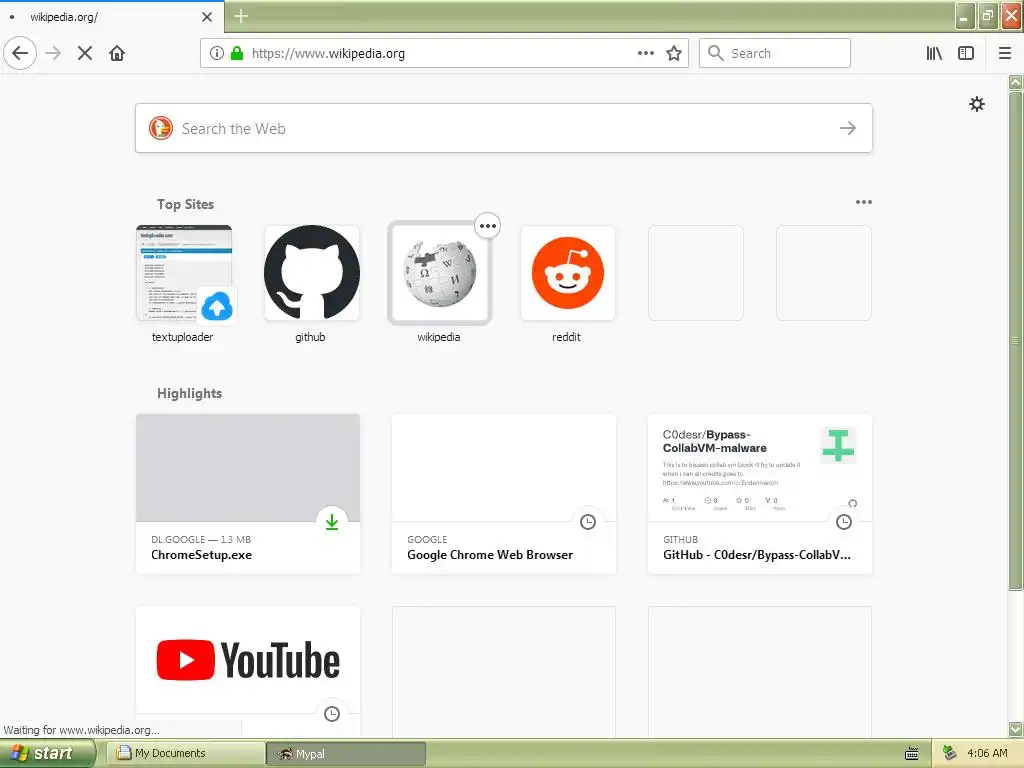Switch to My Documents taskbar window
The image size is (1024, 768).
pos(185,754)
